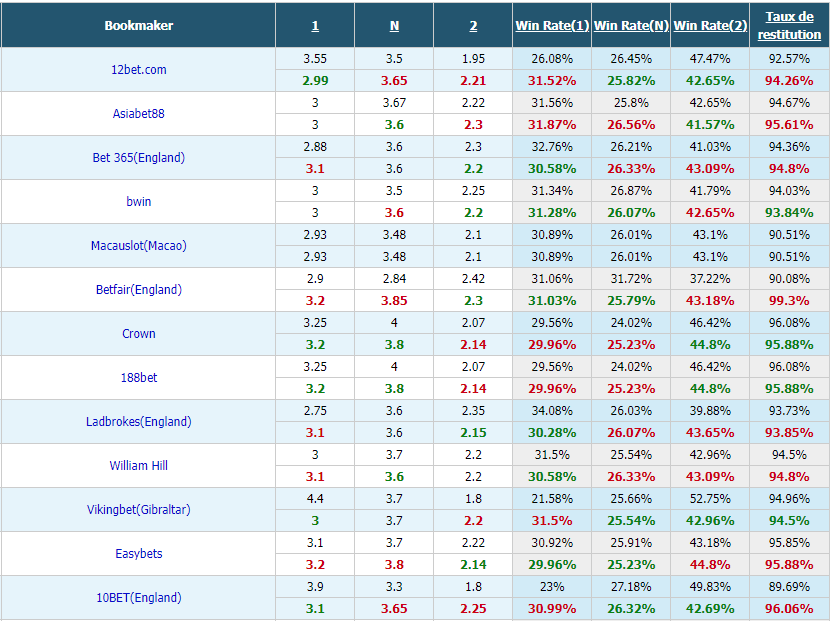Select bwin win rate 31.34%

[x=552, y=191]
